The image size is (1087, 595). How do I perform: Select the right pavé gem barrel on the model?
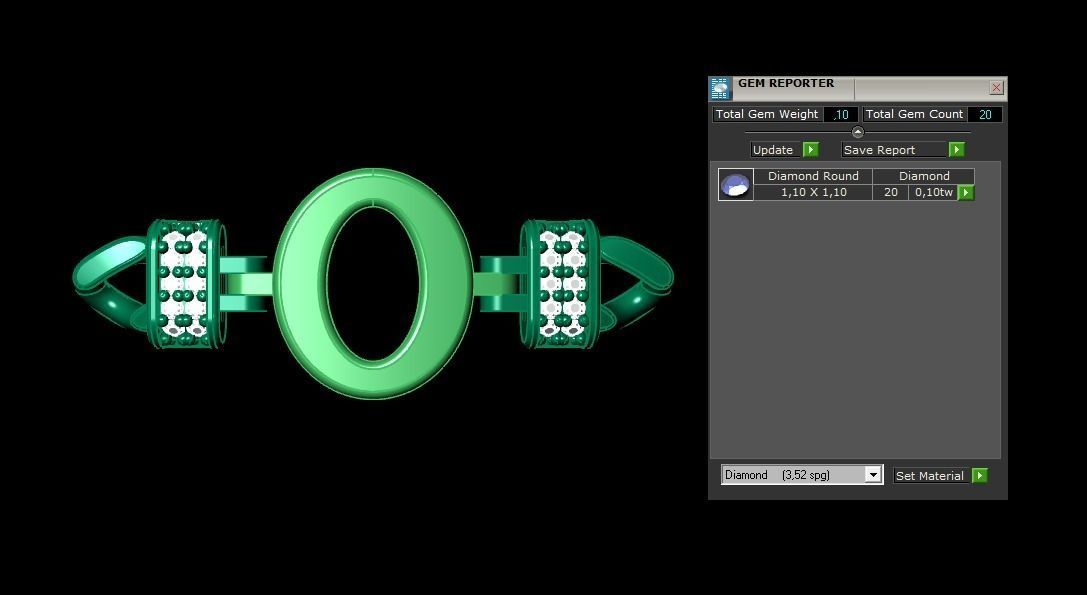[560, 282]
